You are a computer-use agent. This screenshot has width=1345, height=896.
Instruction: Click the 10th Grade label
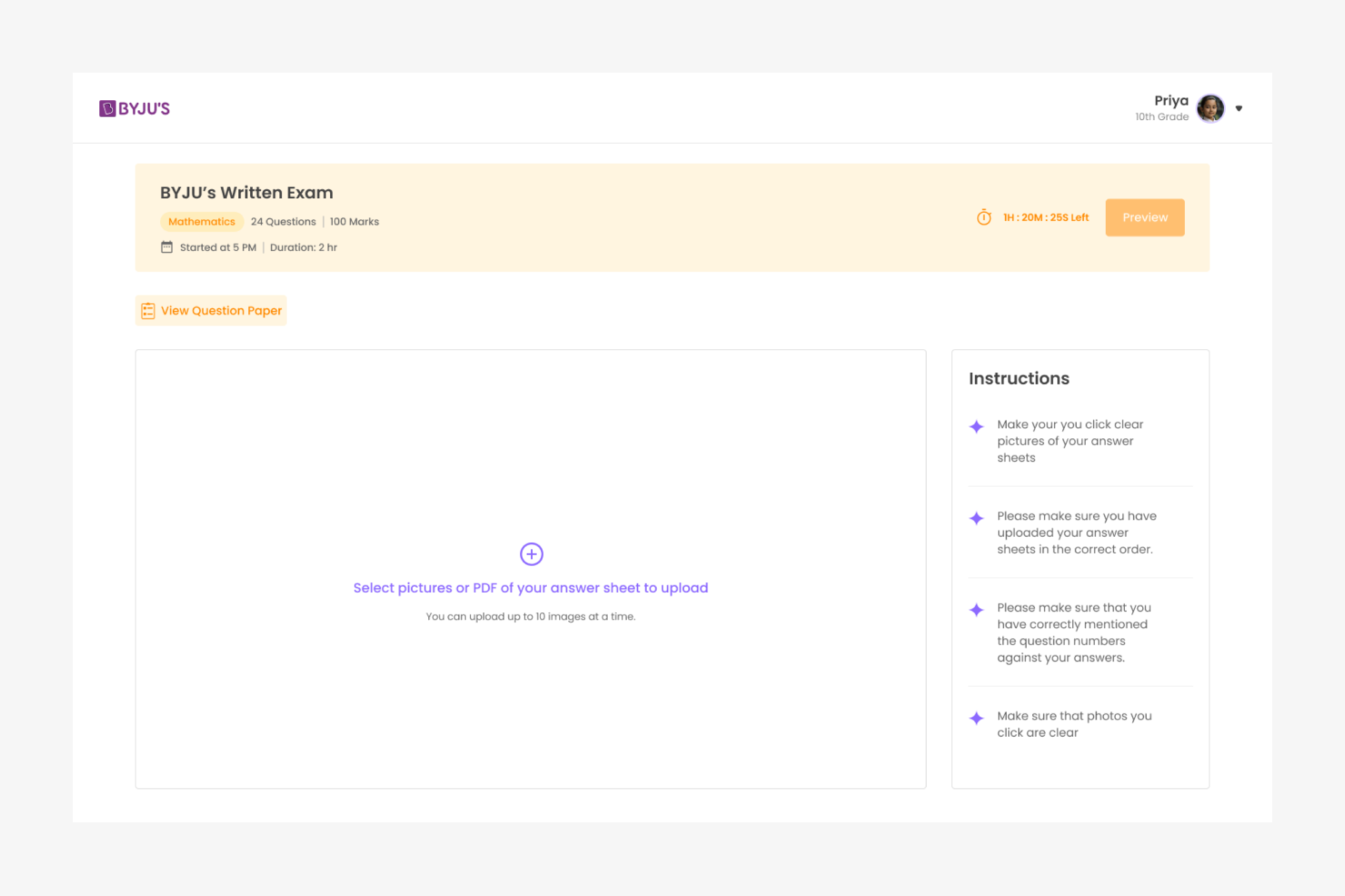pyautogui.click(x=1161, y=116)
